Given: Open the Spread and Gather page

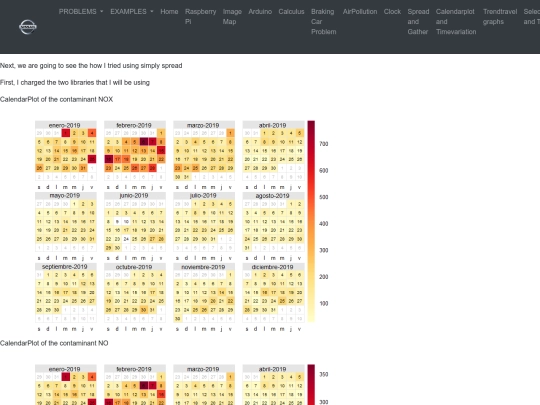Looking at the screenshot, I should [x=418, y=22].
